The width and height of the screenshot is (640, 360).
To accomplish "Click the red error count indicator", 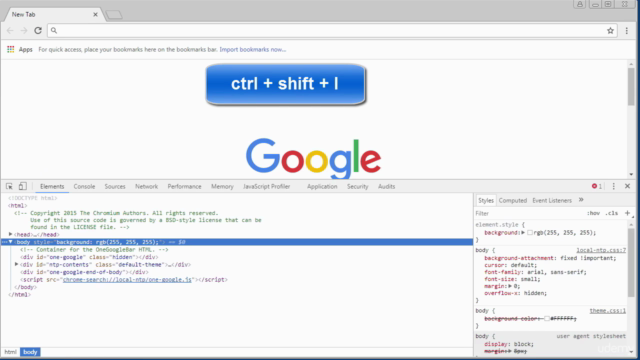I will [x=597, y=186].
